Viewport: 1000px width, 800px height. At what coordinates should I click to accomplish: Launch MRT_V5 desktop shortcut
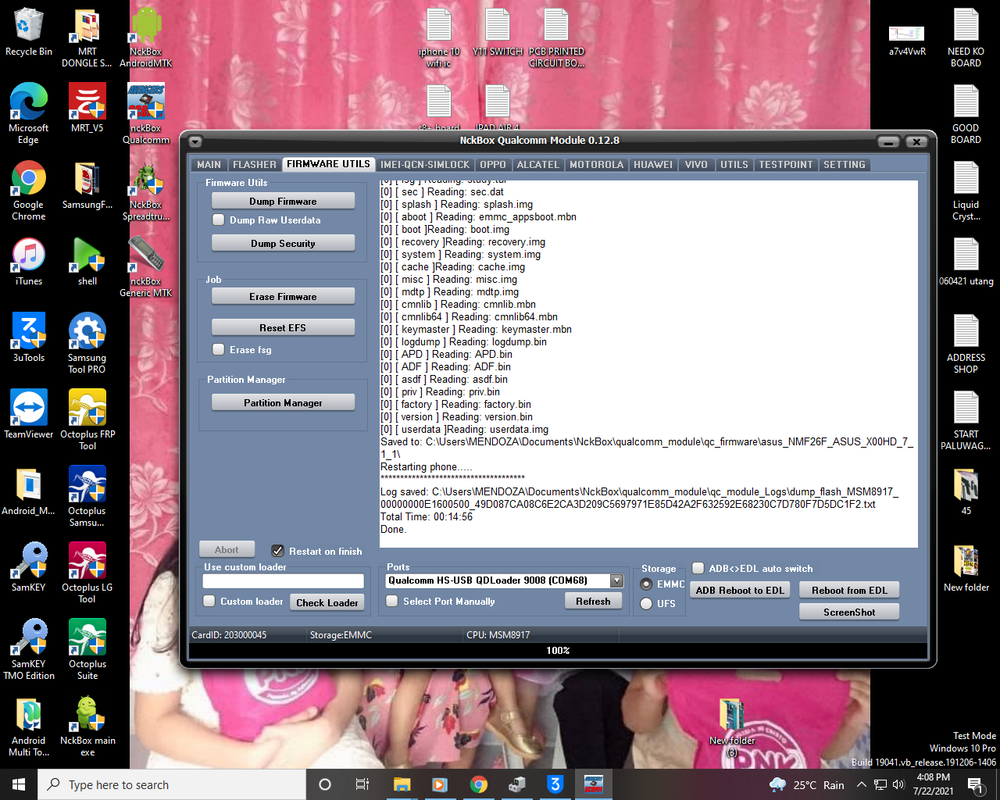pos(87,108)
